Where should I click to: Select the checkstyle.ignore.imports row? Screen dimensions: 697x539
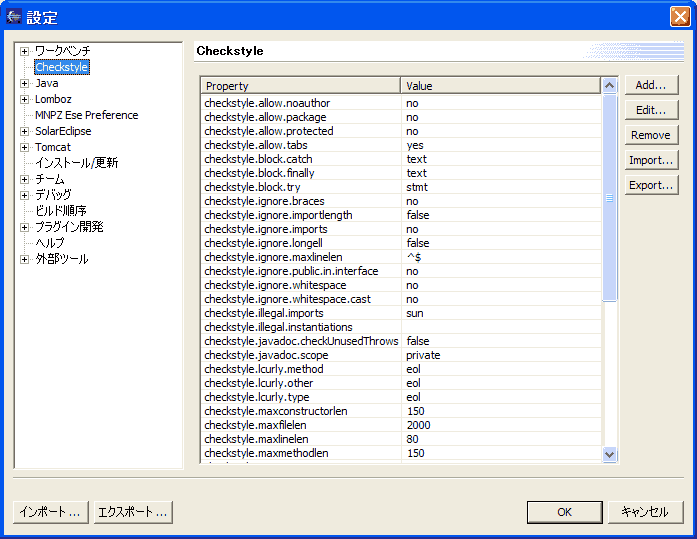[x=401, y=229]
